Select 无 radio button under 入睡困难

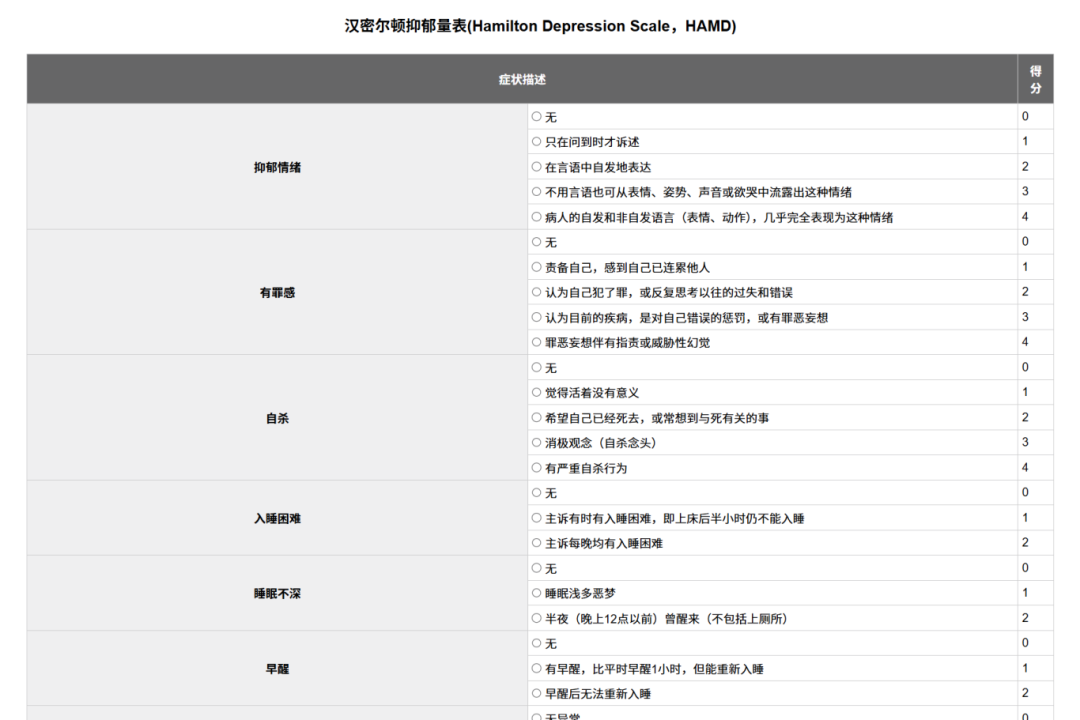pyautogui.click(x=537, y=493)
